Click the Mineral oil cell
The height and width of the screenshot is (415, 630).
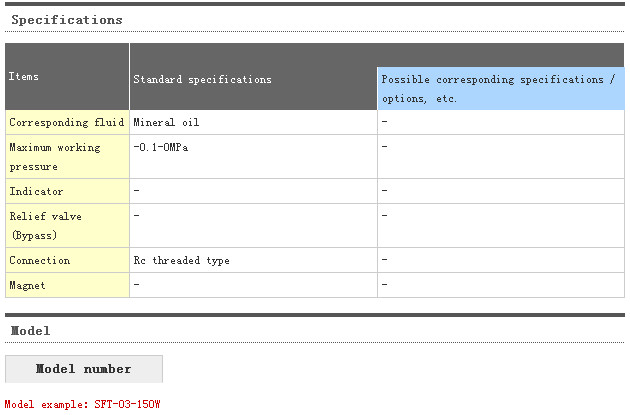tap(166, 122)
